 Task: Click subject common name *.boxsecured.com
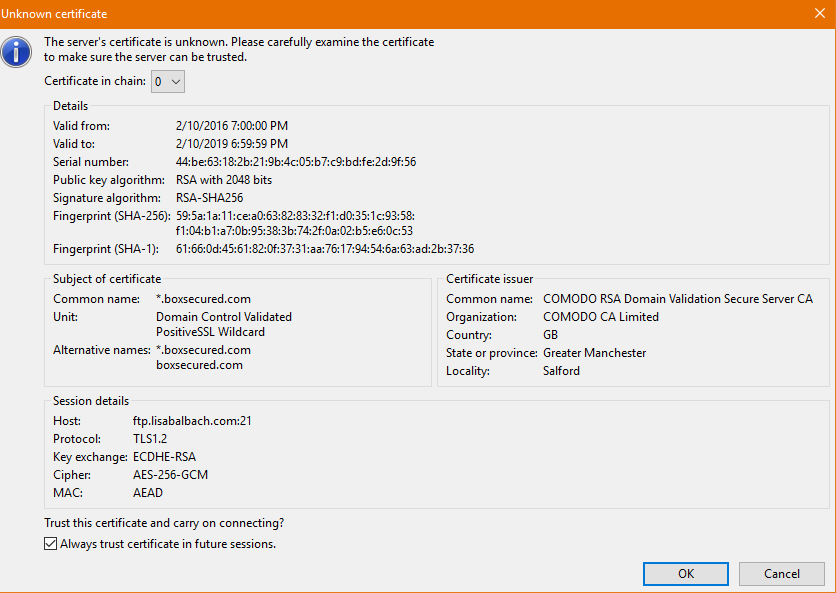pyautogui.click(x=203, y=299)
